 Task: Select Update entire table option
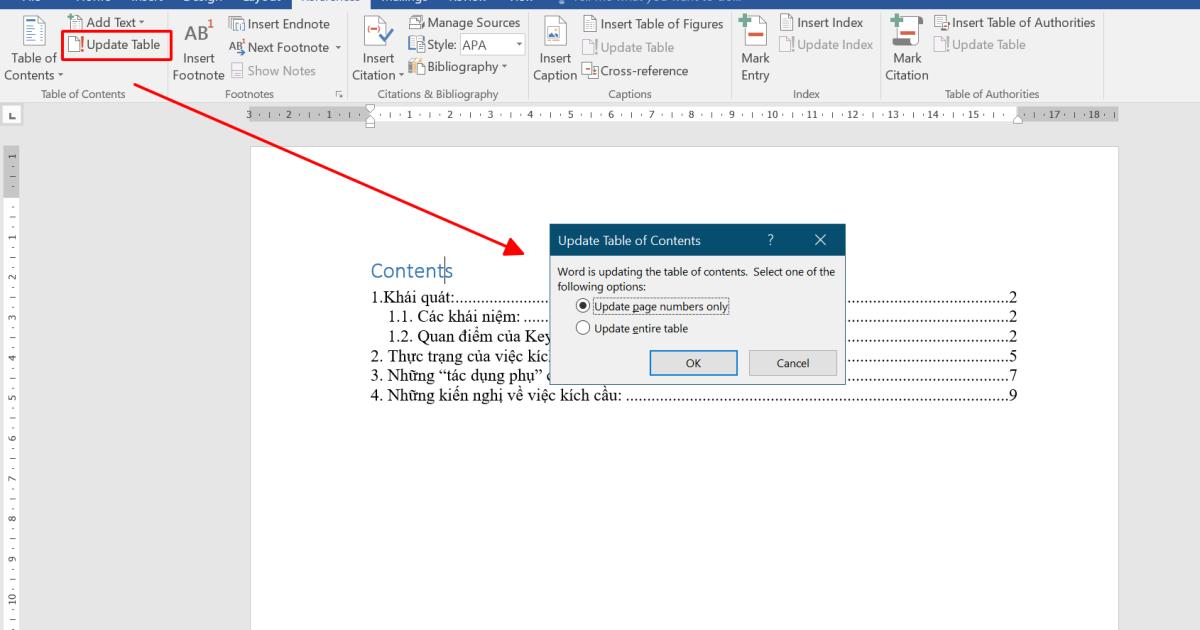[x=584, y=328]
